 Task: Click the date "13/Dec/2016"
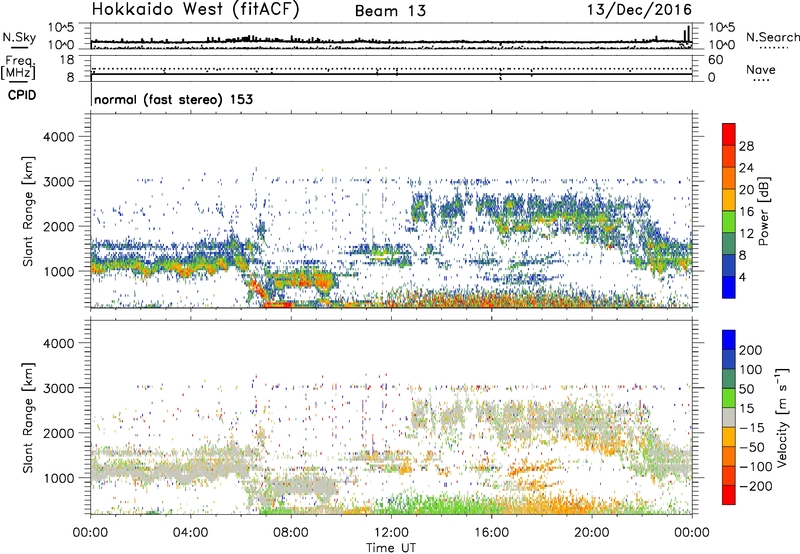click(640, 10)
